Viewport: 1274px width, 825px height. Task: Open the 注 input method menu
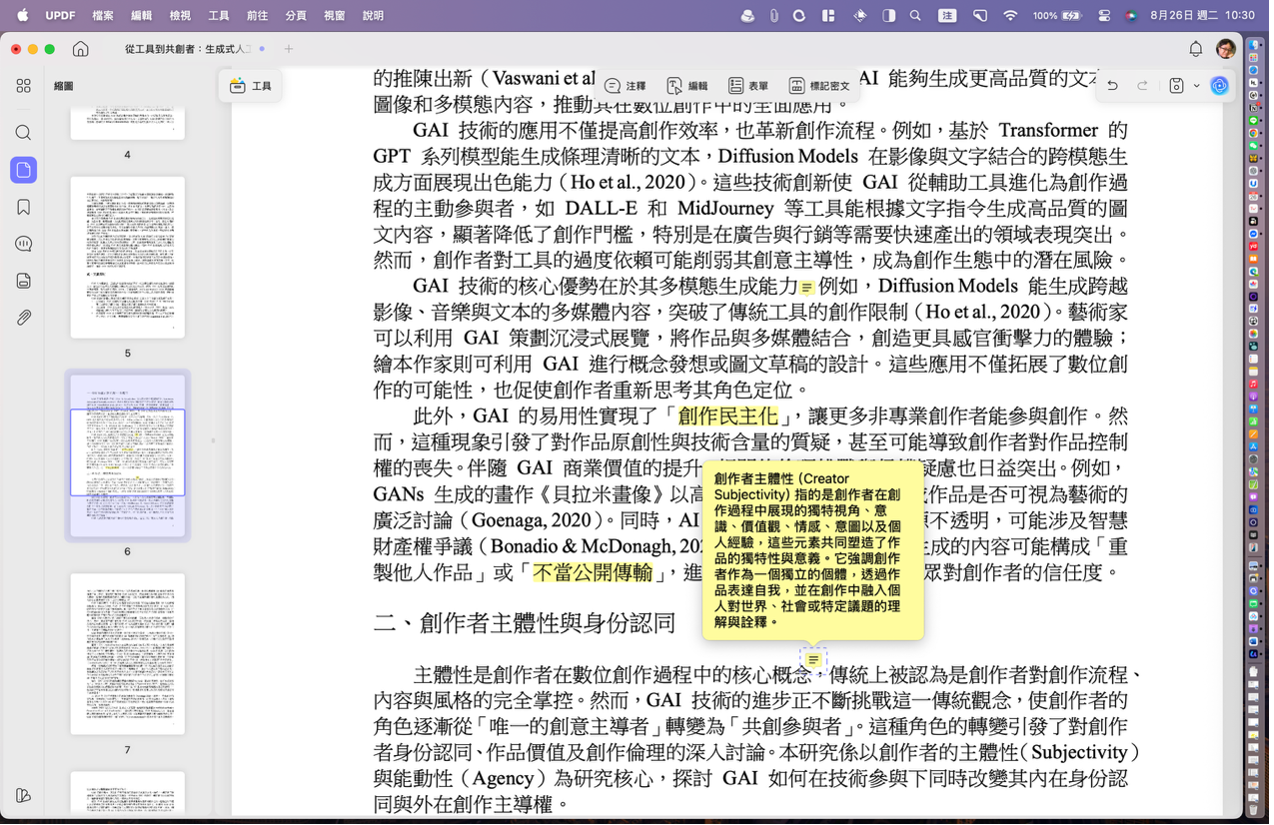pos(947,16)
